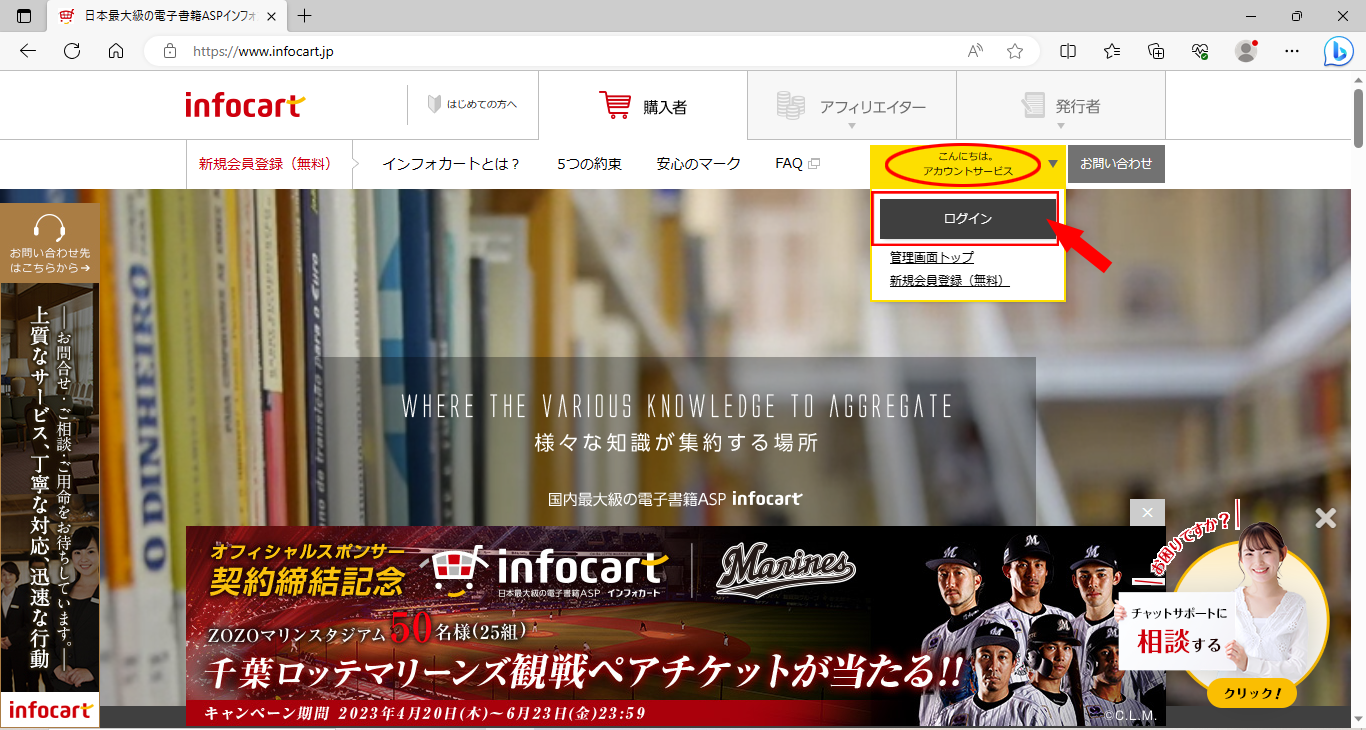This screenshot has height=730, width=1366.
Task: Add page to favorites star icon
Action: (x=1015, y=51)
